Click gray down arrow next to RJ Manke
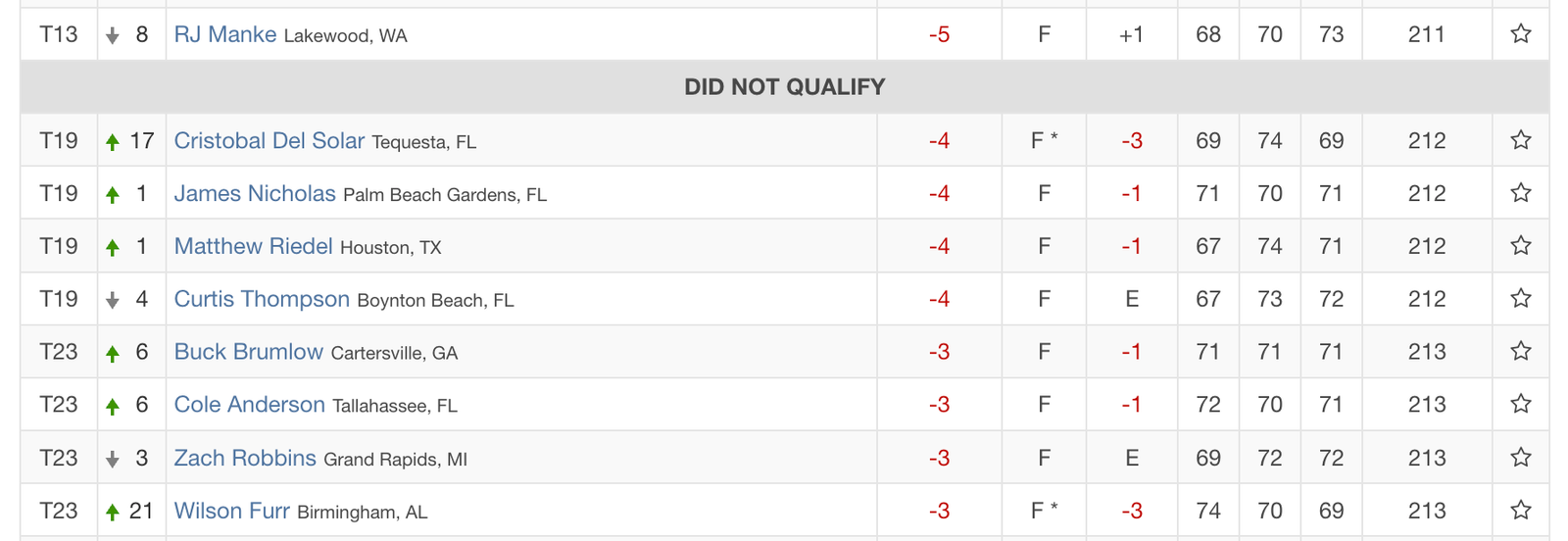Viewport: 1568px width, 541px height. (x=113, y=36)
